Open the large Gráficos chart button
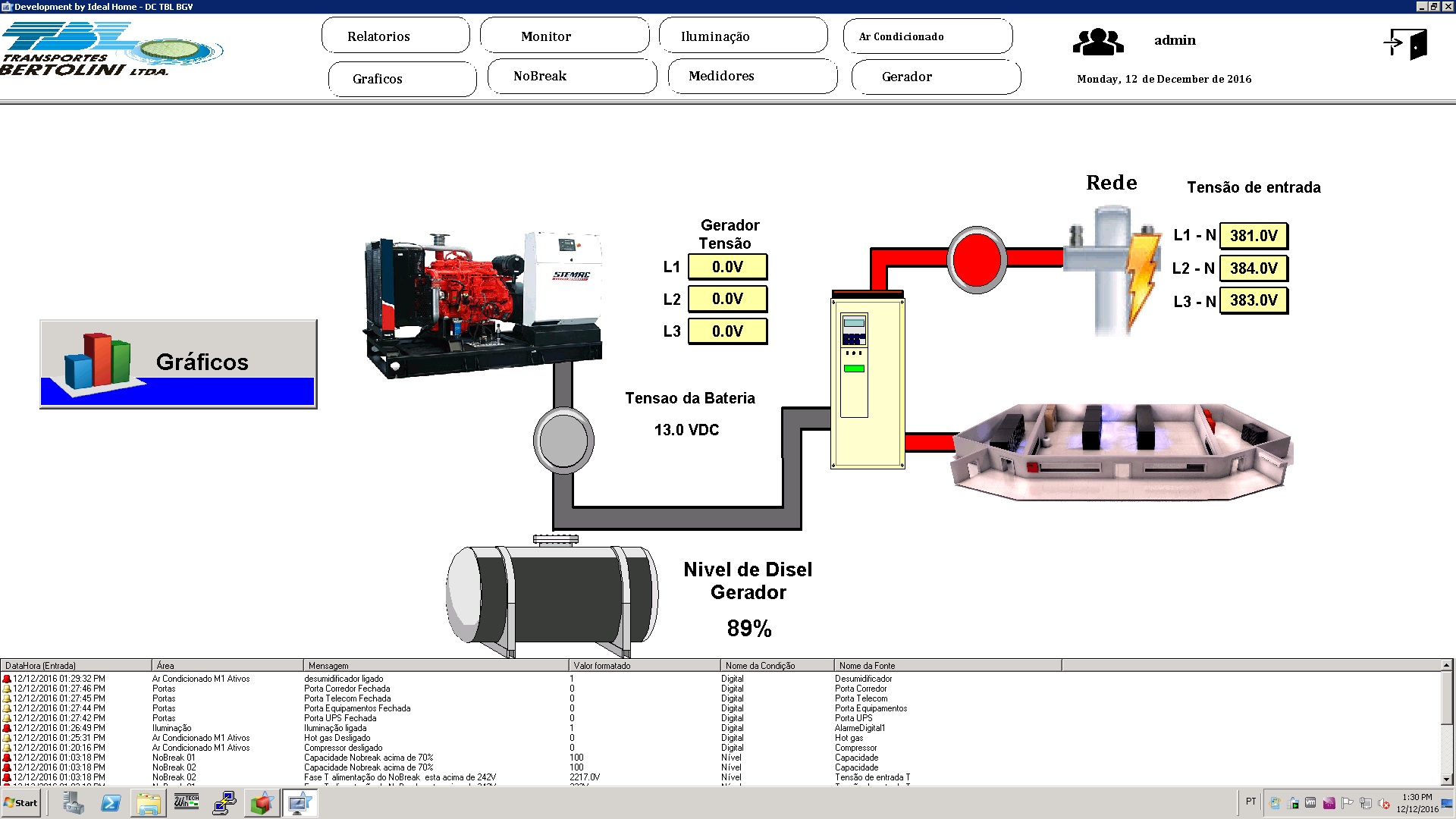The width and height of the screenshot is (1456, 819). pos(178,364)
